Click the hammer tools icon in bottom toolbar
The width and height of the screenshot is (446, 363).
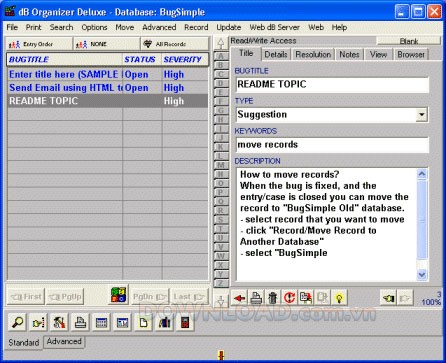59,322
